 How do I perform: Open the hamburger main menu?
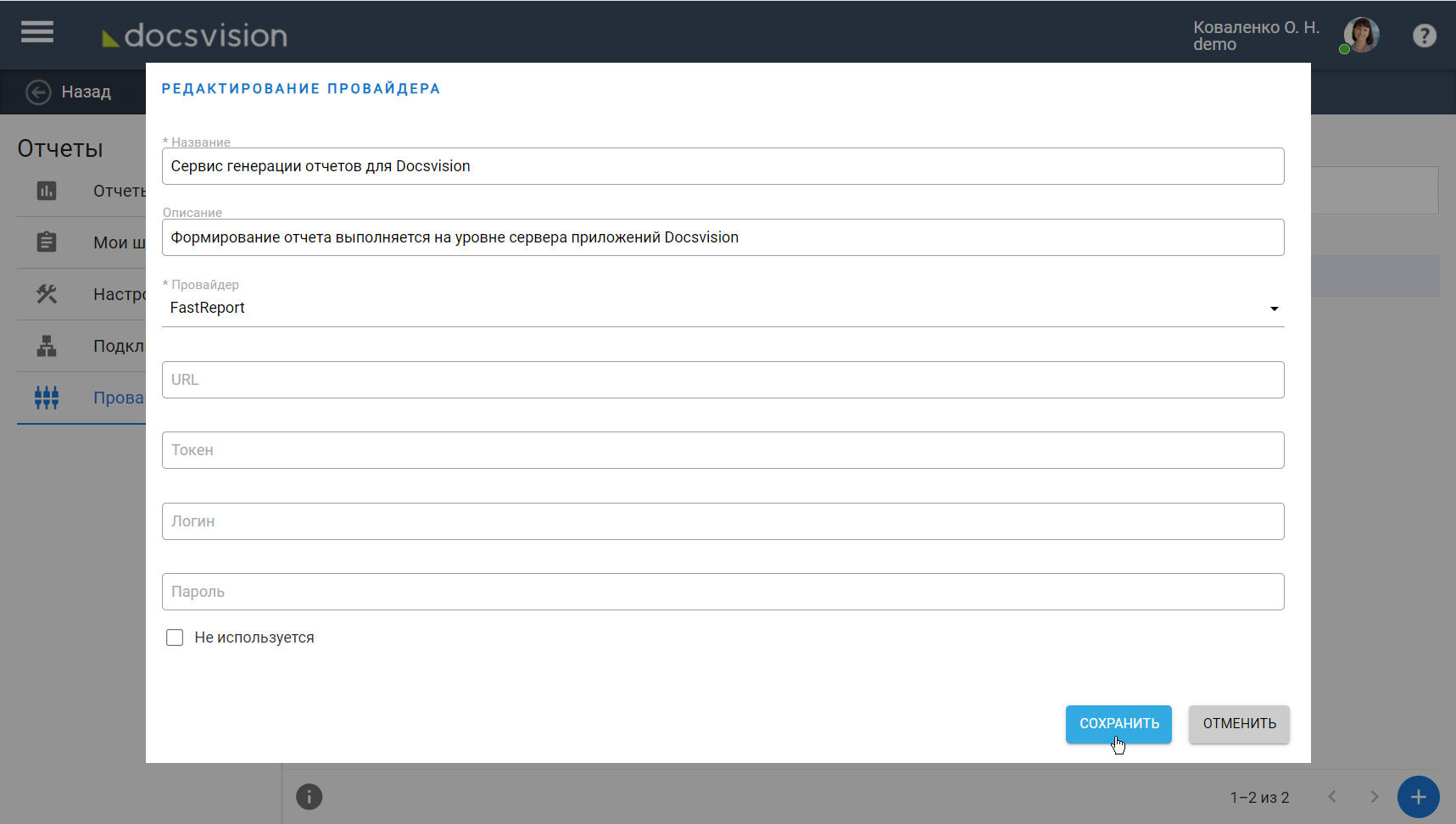click(x=37, y=32)
